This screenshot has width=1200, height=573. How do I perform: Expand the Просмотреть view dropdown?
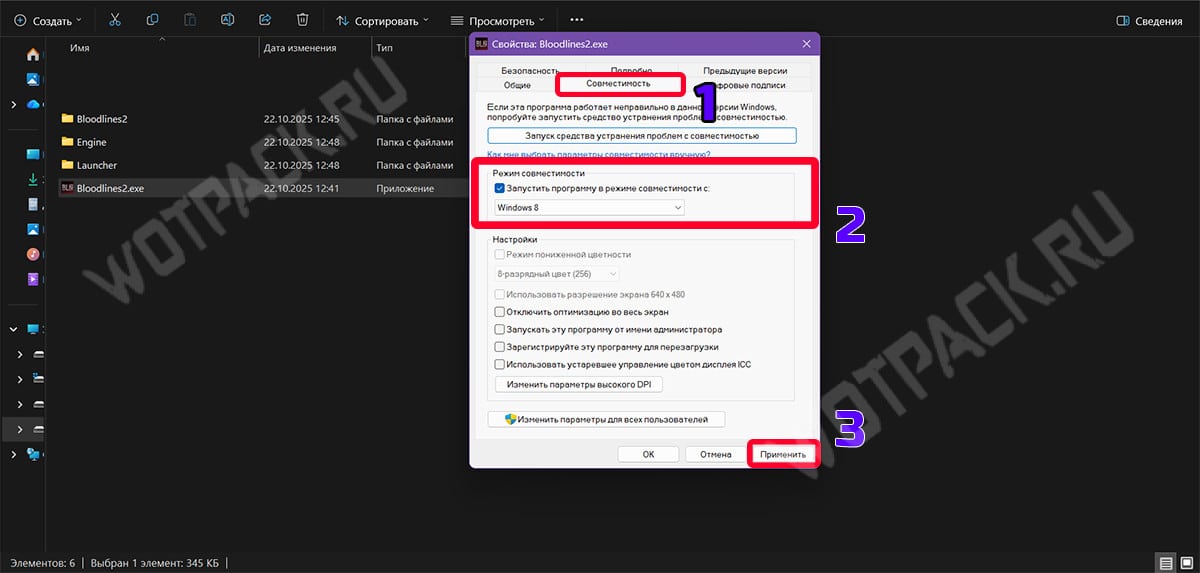click(x=497, y=20)
